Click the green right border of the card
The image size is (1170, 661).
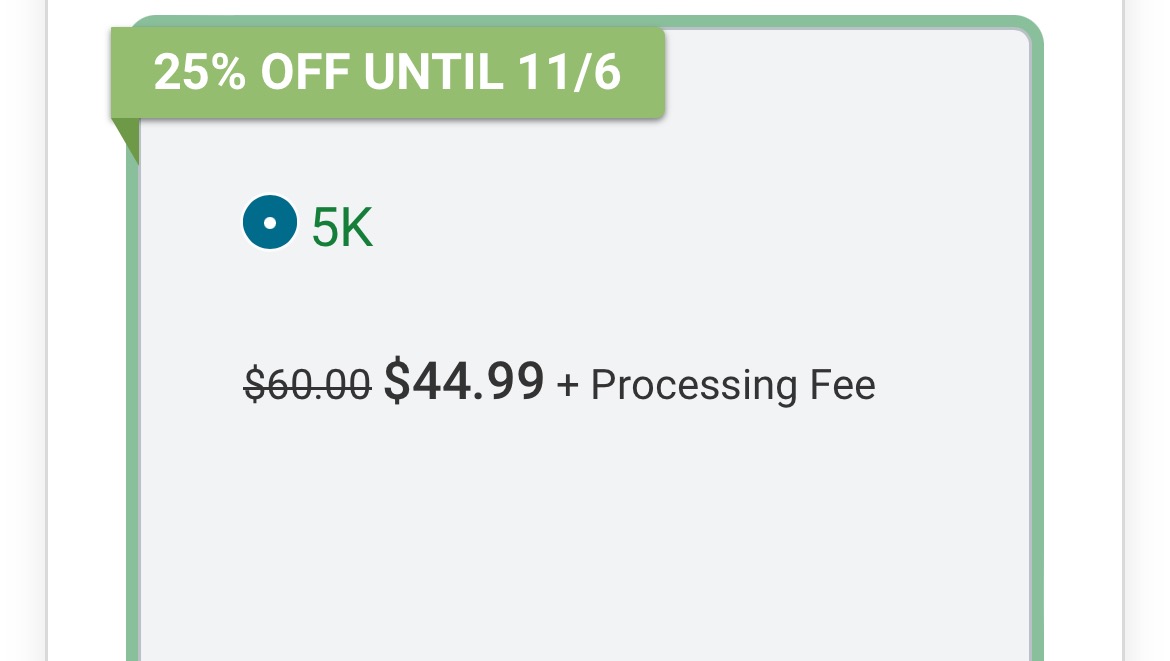[x=1037, y=400]
